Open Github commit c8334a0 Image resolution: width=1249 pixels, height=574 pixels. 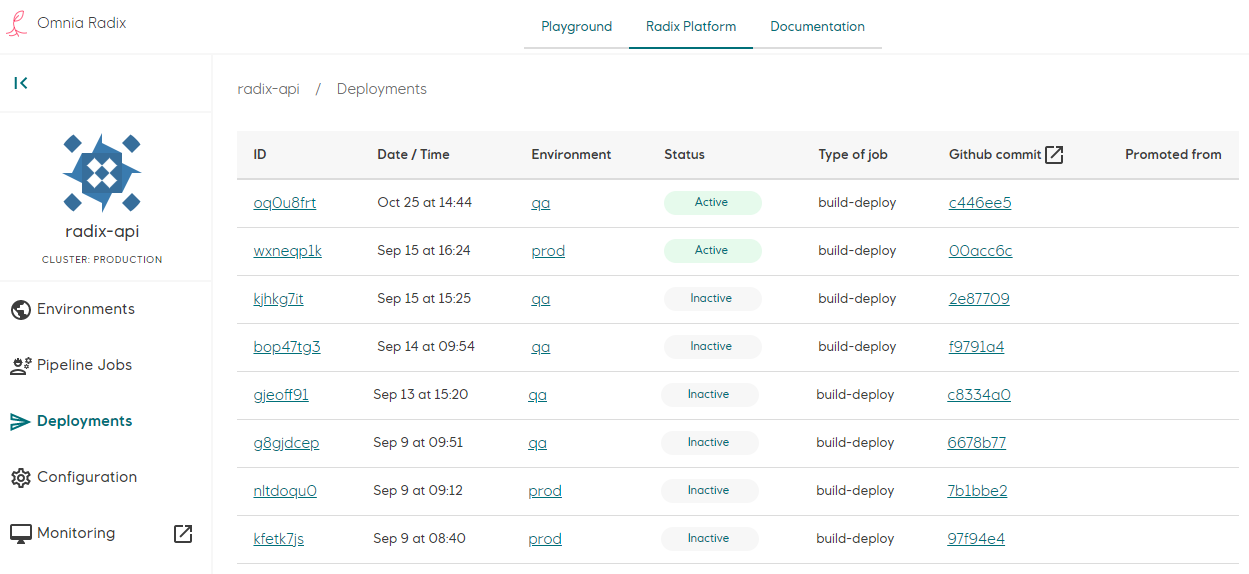[979, 395]
